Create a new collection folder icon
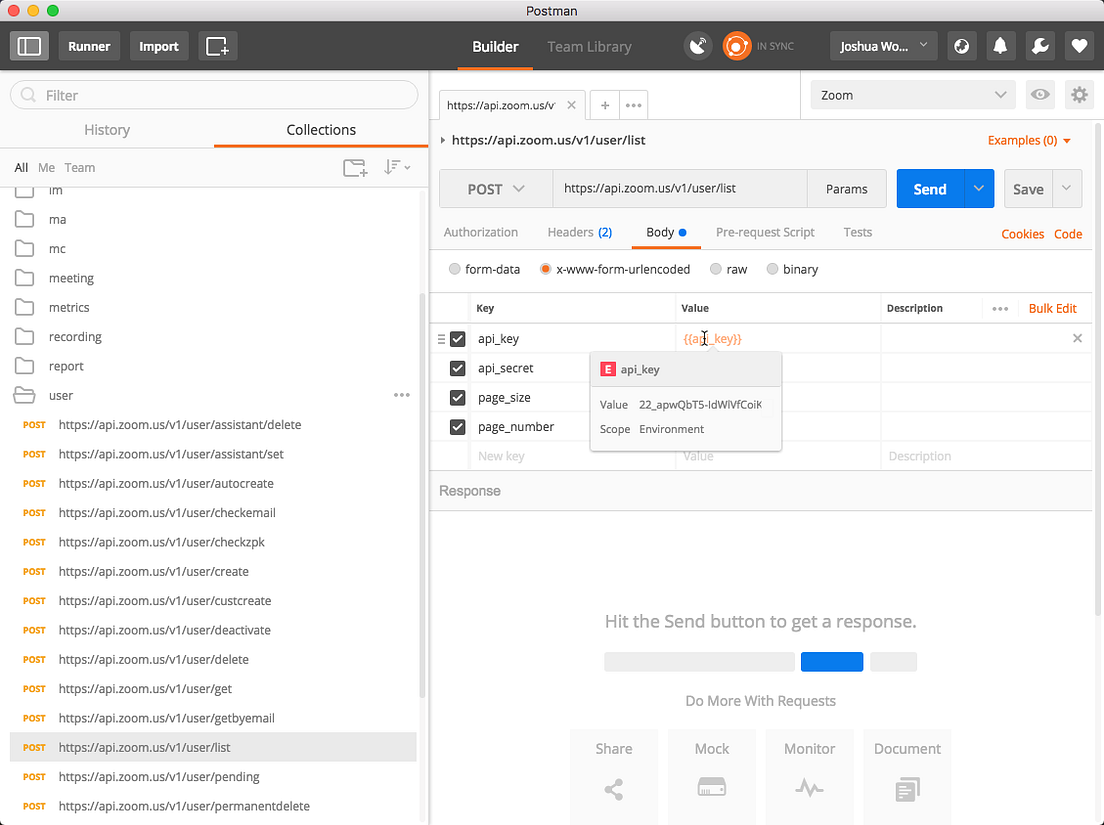Image resolution: width=1104 pixels, height=825 pixels. pyautogui.click(x=355, y=167)
